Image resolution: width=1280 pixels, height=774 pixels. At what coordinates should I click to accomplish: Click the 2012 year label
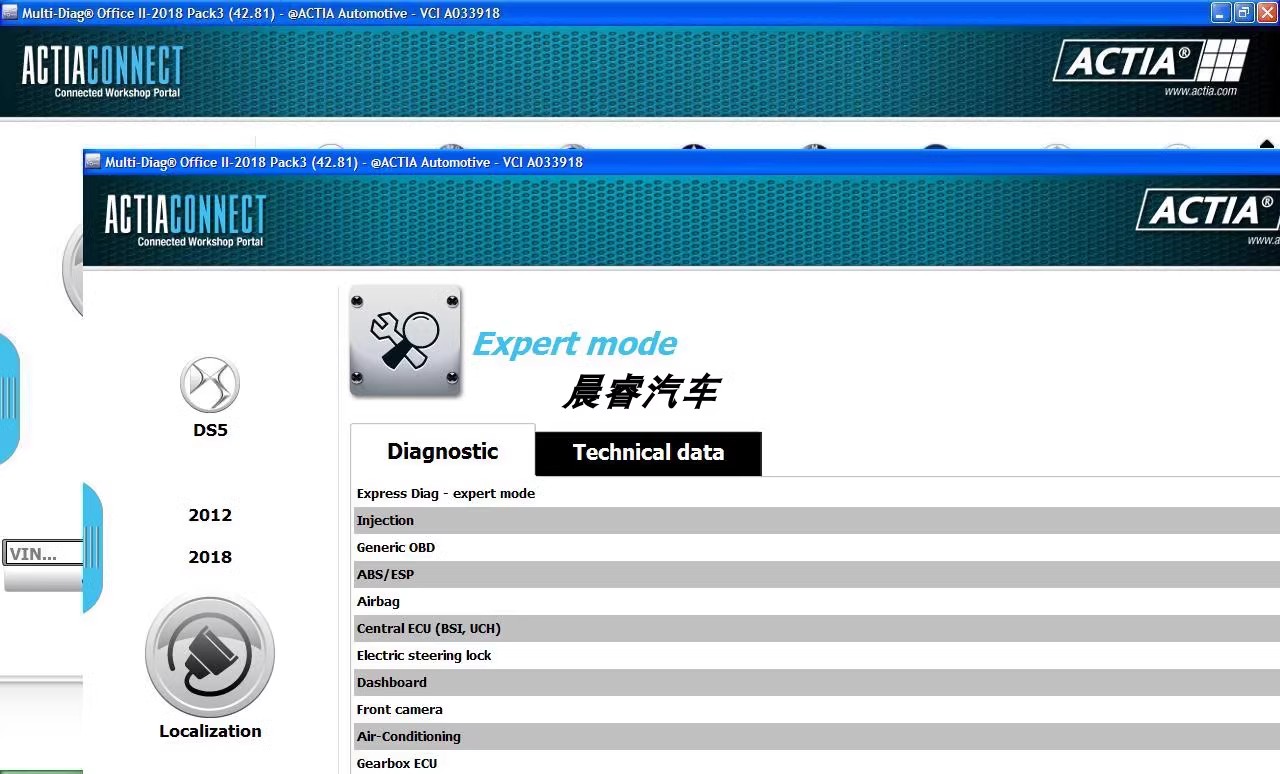click(210, 515)
